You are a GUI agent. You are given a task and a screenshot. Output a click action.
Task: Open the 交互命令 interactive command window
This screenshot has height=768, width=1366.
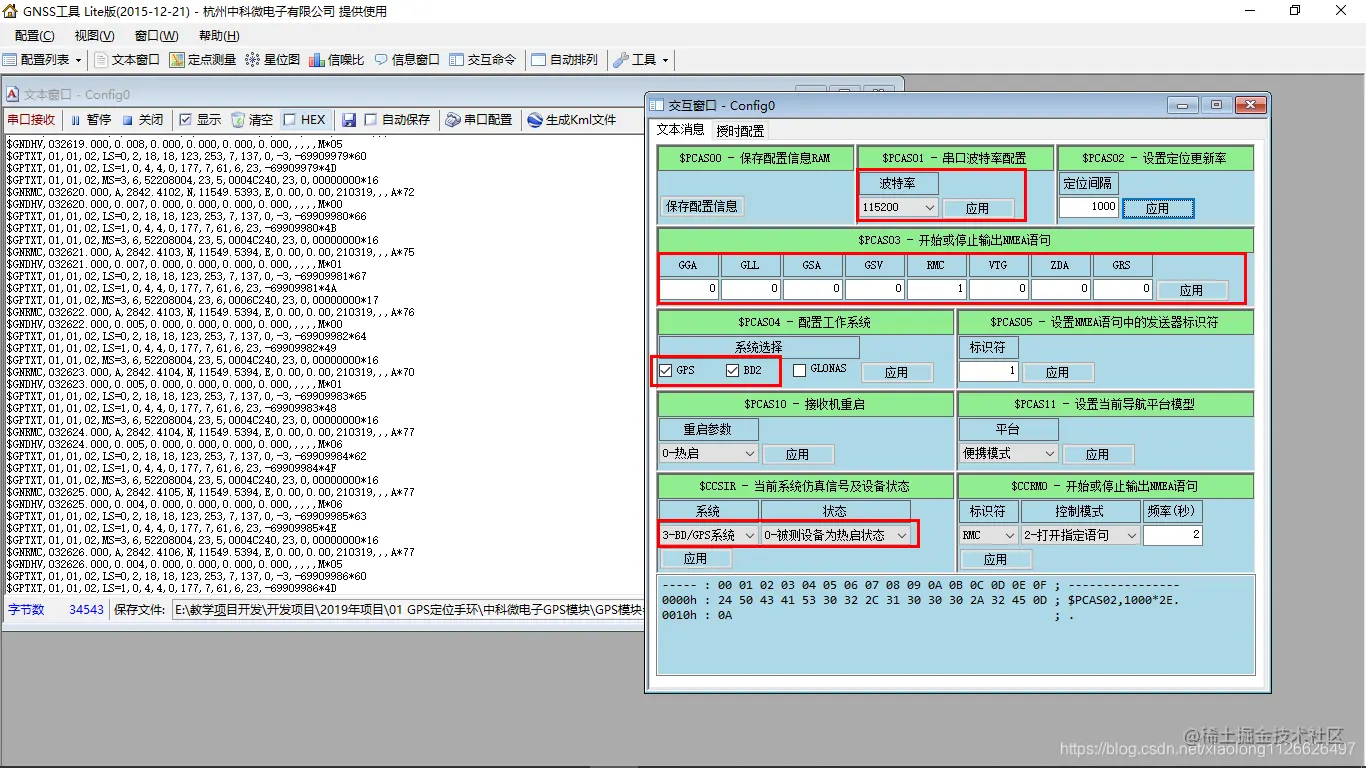coord(483,60)
